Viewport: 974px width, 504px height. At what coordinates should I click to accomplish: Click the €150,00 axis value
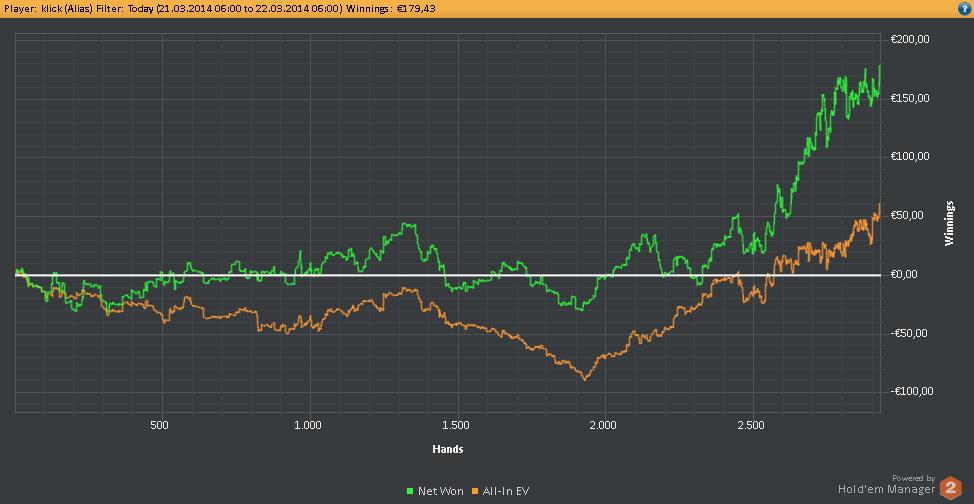[x=910, y=98]
